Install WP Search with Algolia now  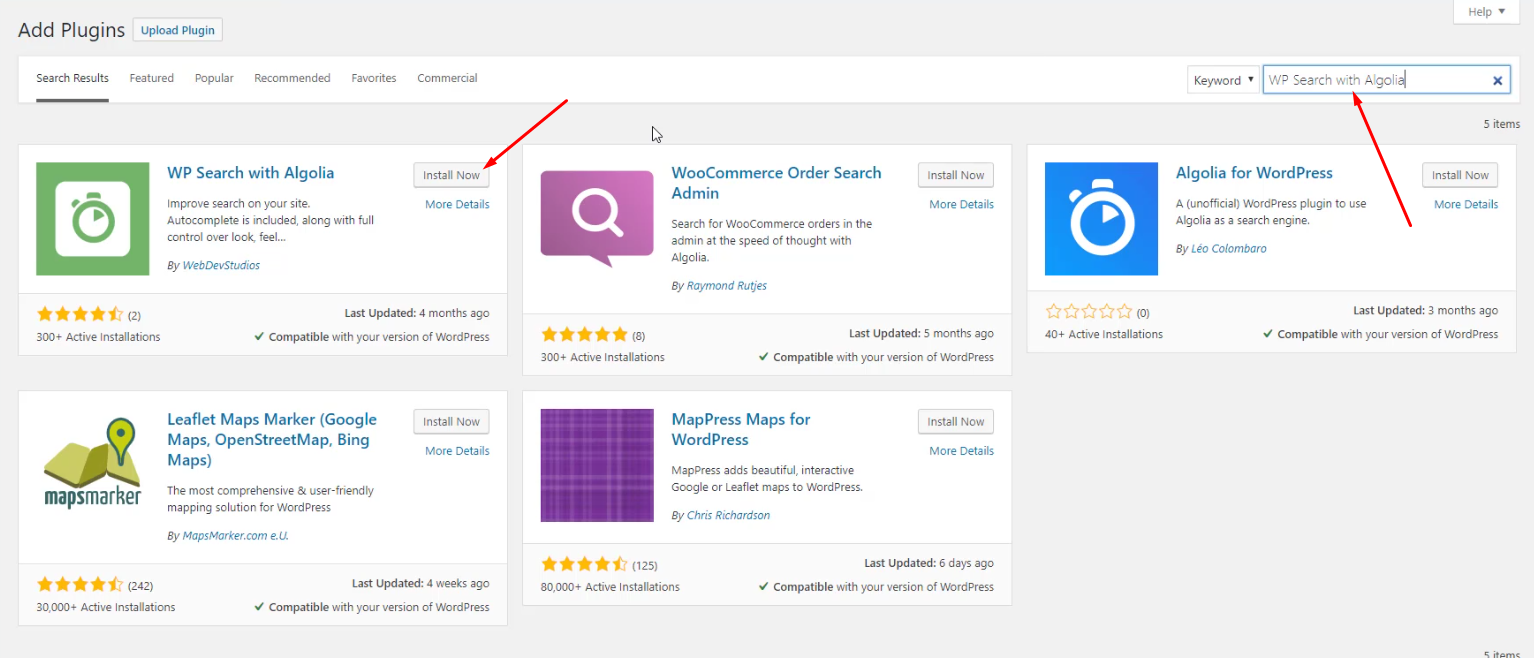pyautogui.click(x=452, y=175)
